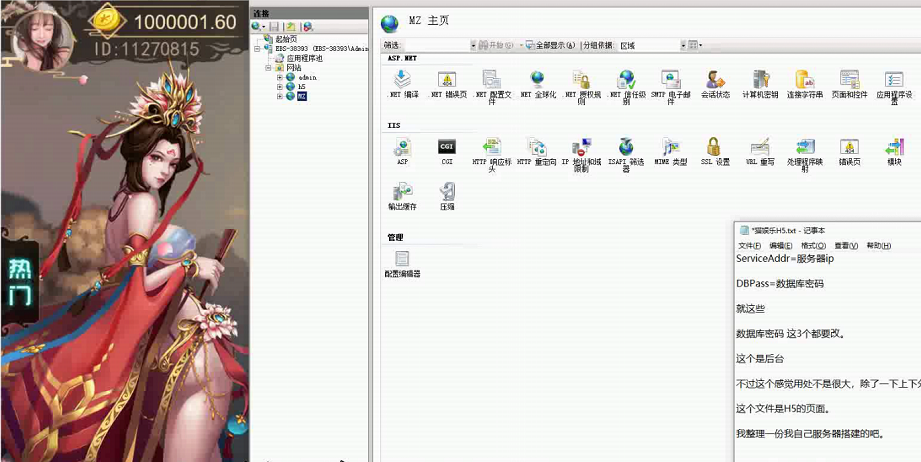Collapse the 网站 sites tree node

[x=268, y=68]
